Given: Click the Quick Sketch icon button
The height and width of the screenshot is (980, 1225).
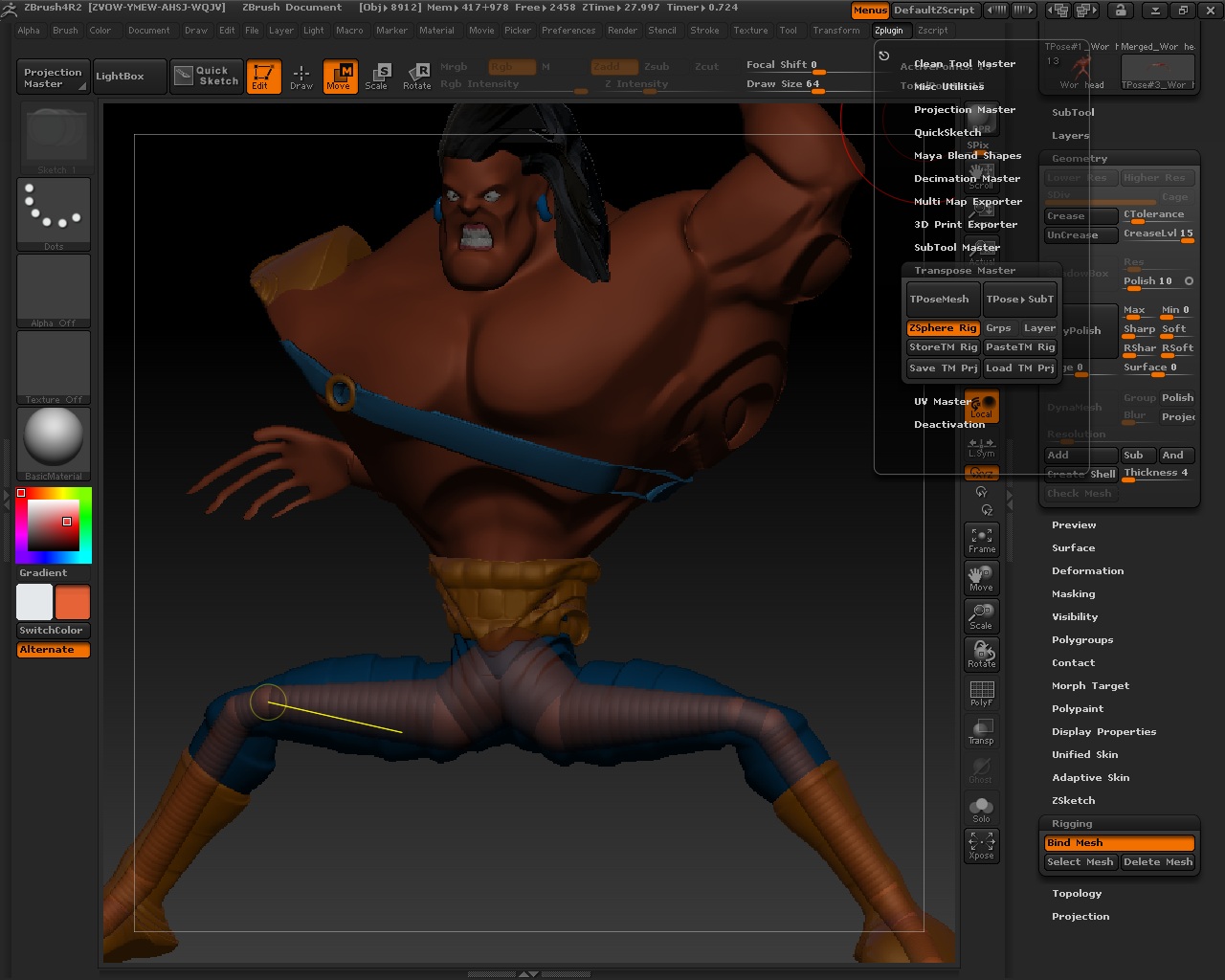Looking at the screenshot, I should click(x=207, y=76).
